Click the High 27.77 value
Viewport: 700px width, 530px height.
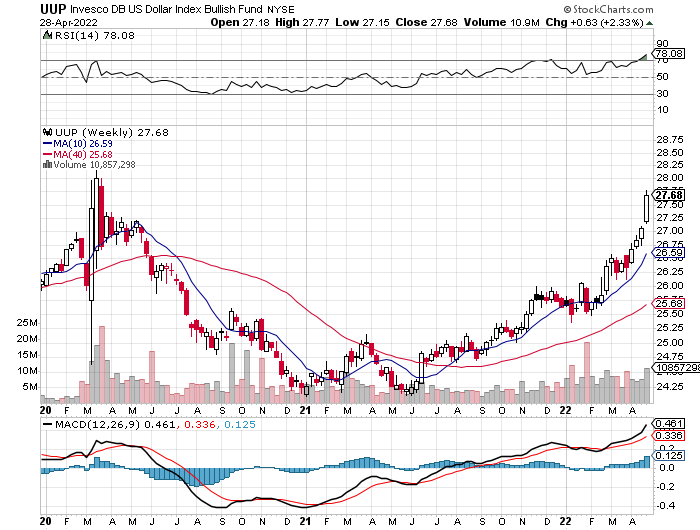pos(302,22)
